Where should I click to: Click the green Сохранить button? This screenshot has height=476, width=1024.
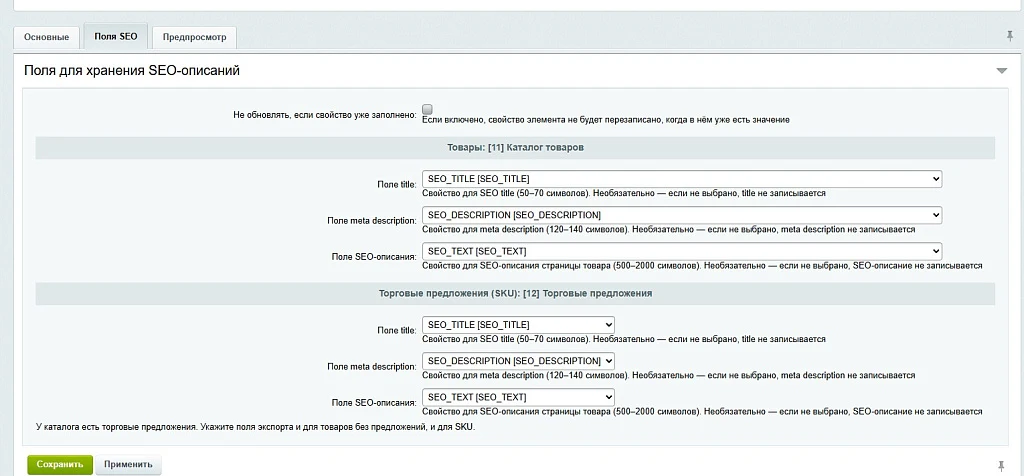click(x=60, y=465)
